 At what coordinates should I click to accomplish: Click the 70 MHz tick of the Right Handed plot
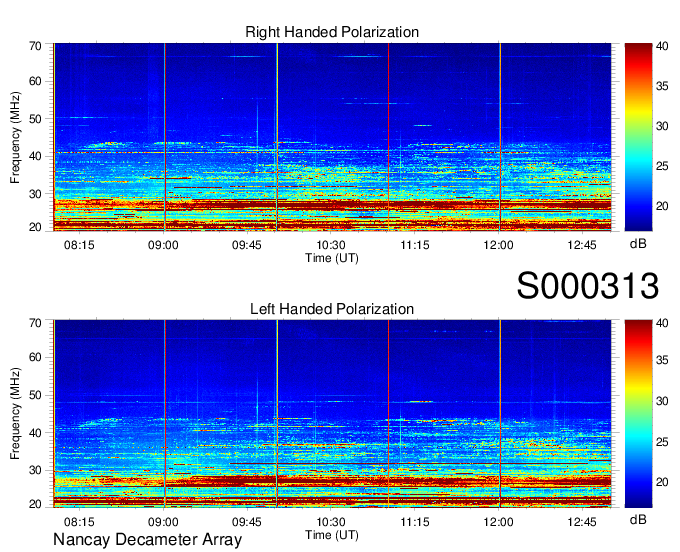[x=35, y=46]
